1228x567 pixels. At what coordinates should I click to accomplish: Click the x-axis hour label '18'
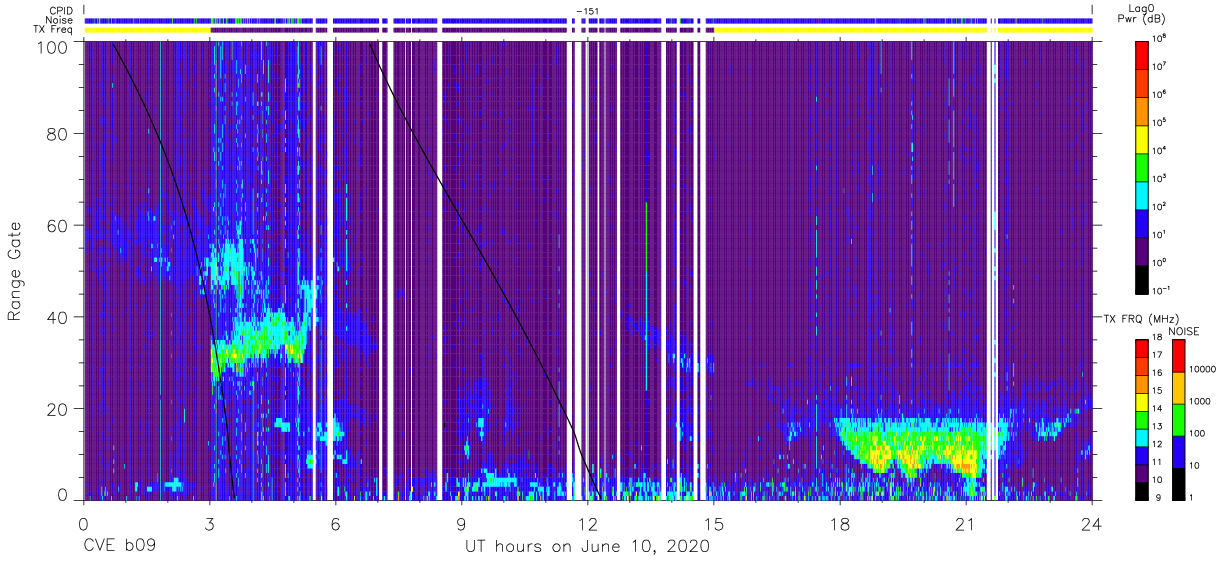pos(840,523)
